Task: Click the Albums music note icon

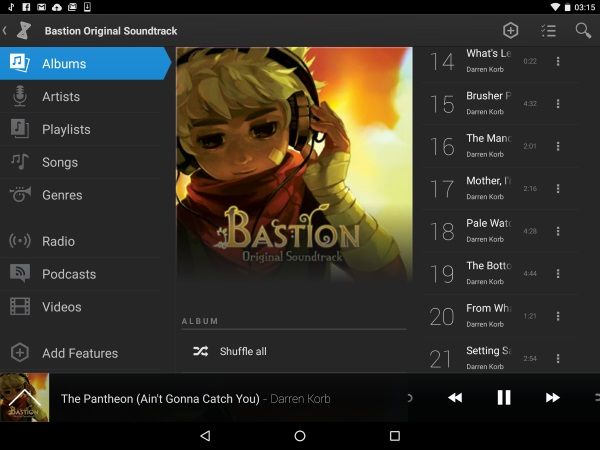Action: (20, 62)
